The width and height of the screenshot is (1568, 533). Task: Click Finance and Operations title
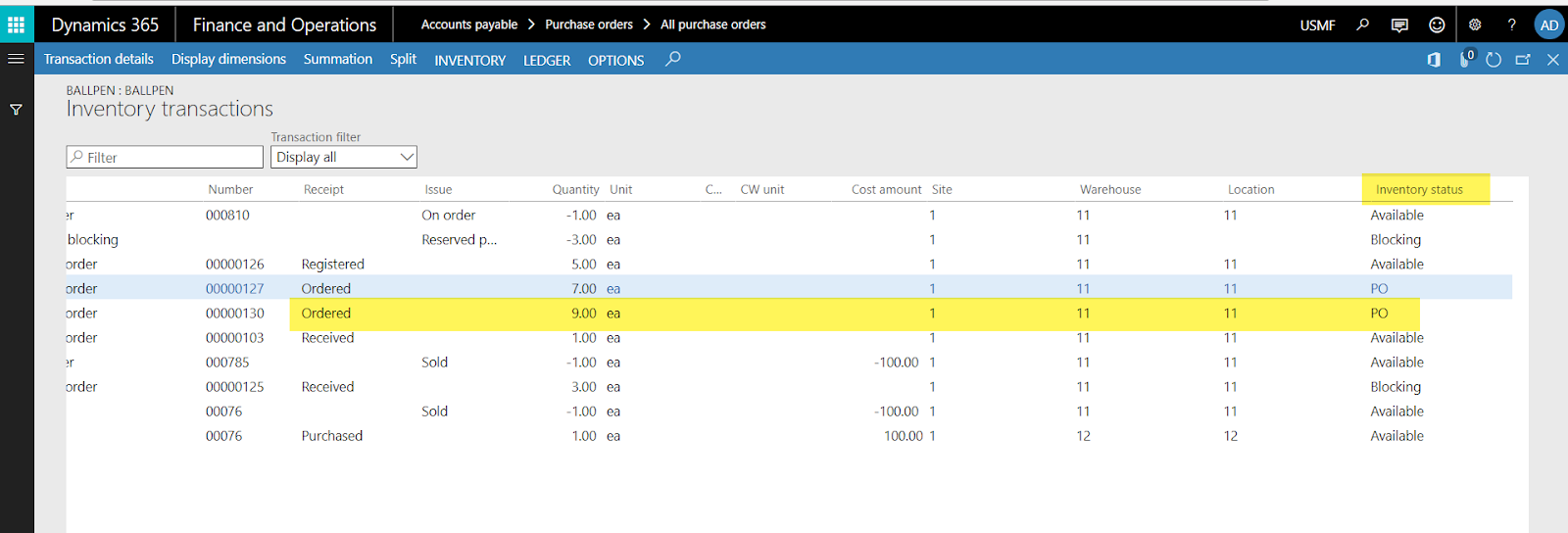coord(284,24)
